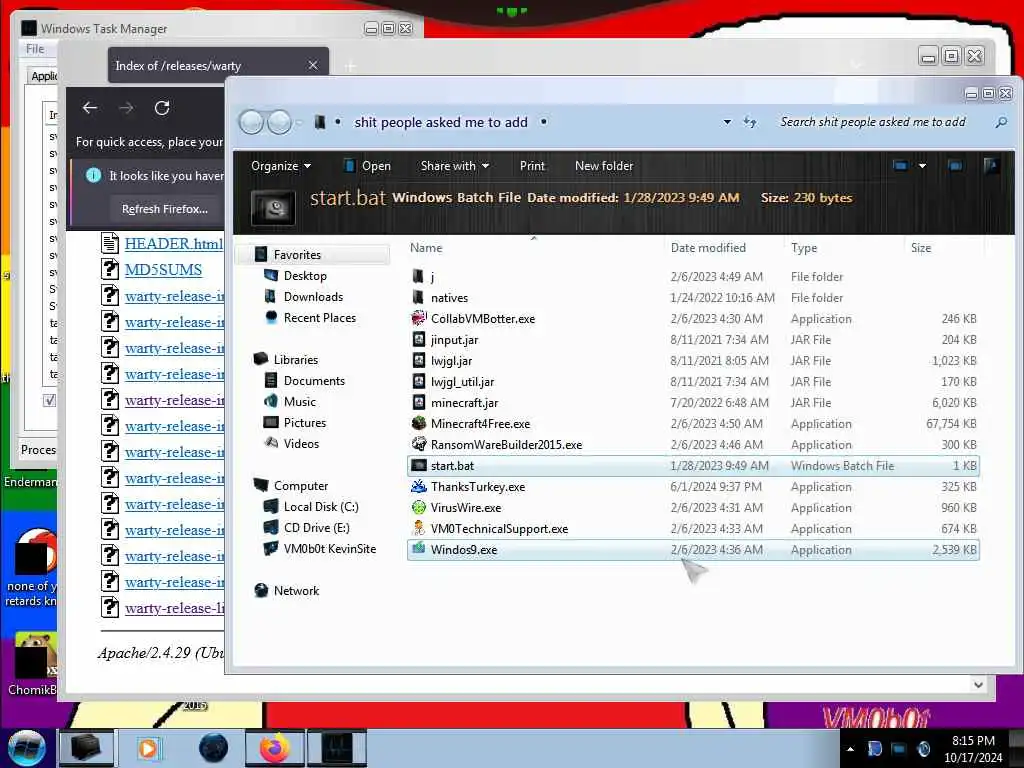
Task: Click the change view icon in Explorer toolbar
Action: [x=901, y=166]
